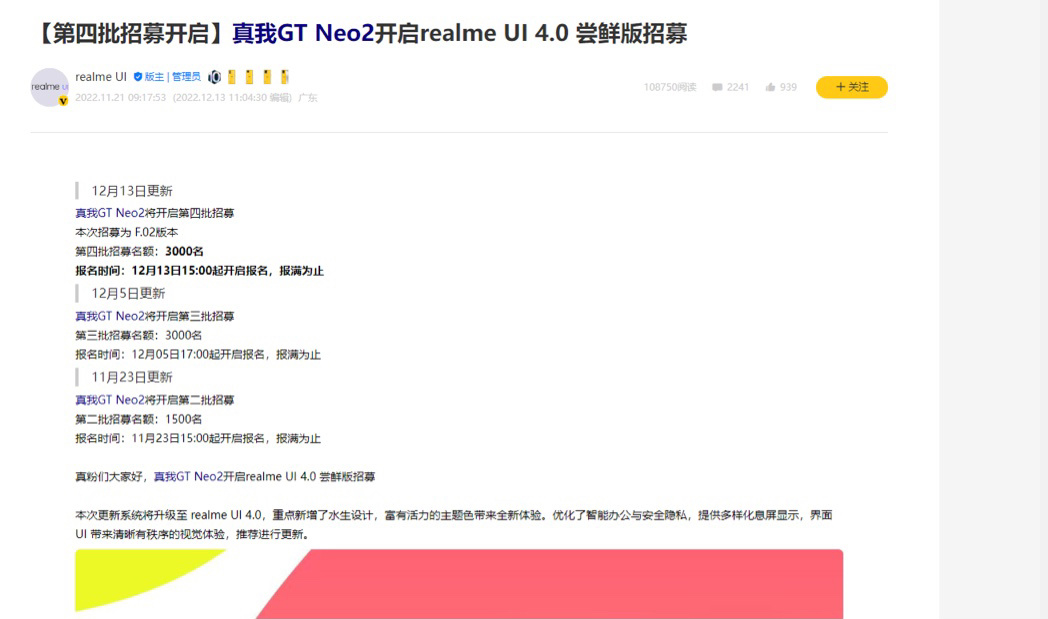Click the edit time 2022.12.13 11:04:30 编辑

(x=232, y=98)
